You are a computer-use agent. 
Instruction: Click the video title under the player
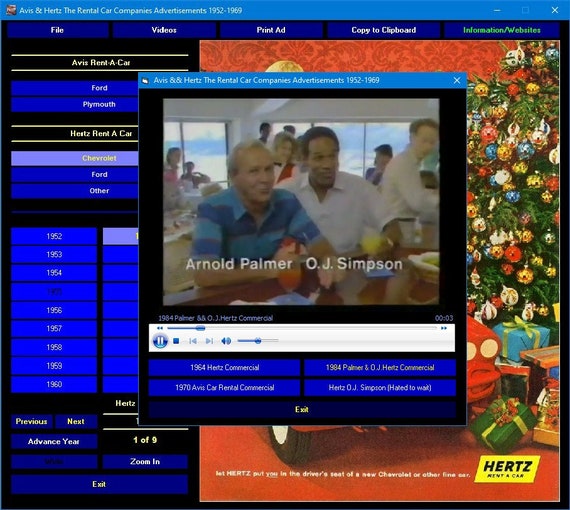[x=216, y=318]
